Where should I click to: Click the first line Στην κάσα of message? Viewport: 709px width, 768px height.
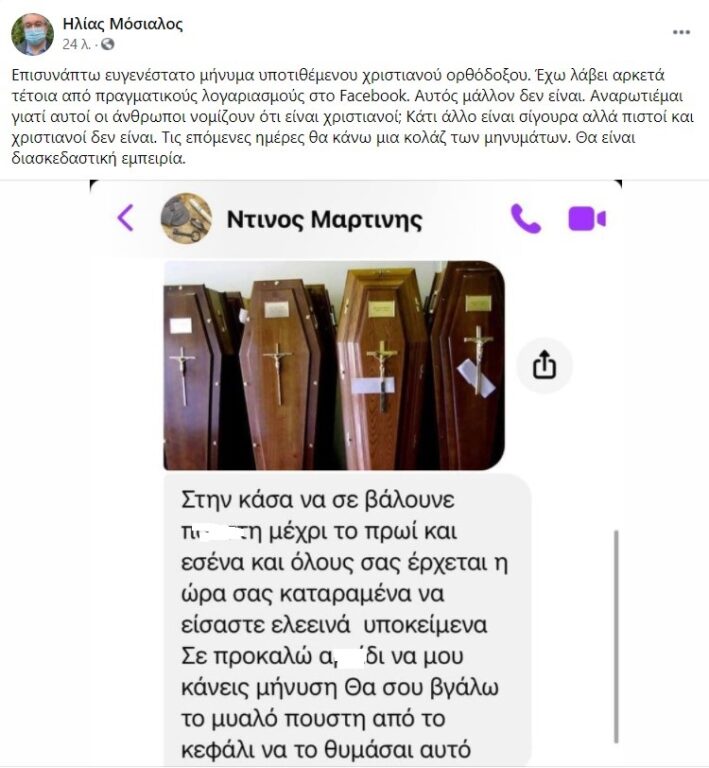coord(318,500)
